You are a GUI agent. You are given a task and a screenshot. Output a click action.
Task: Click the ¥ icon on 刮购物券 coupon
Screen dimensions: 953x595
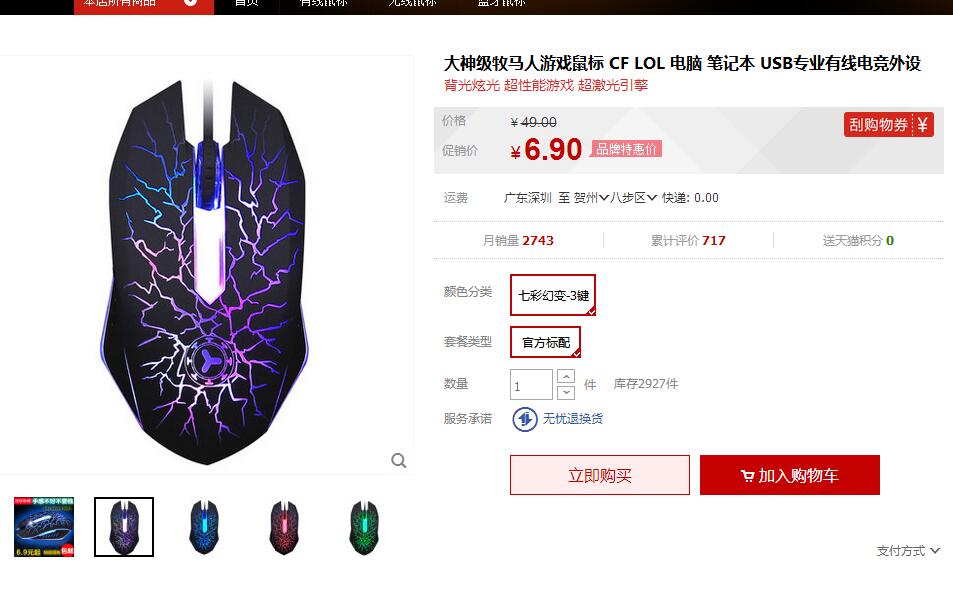coord(923,125)
